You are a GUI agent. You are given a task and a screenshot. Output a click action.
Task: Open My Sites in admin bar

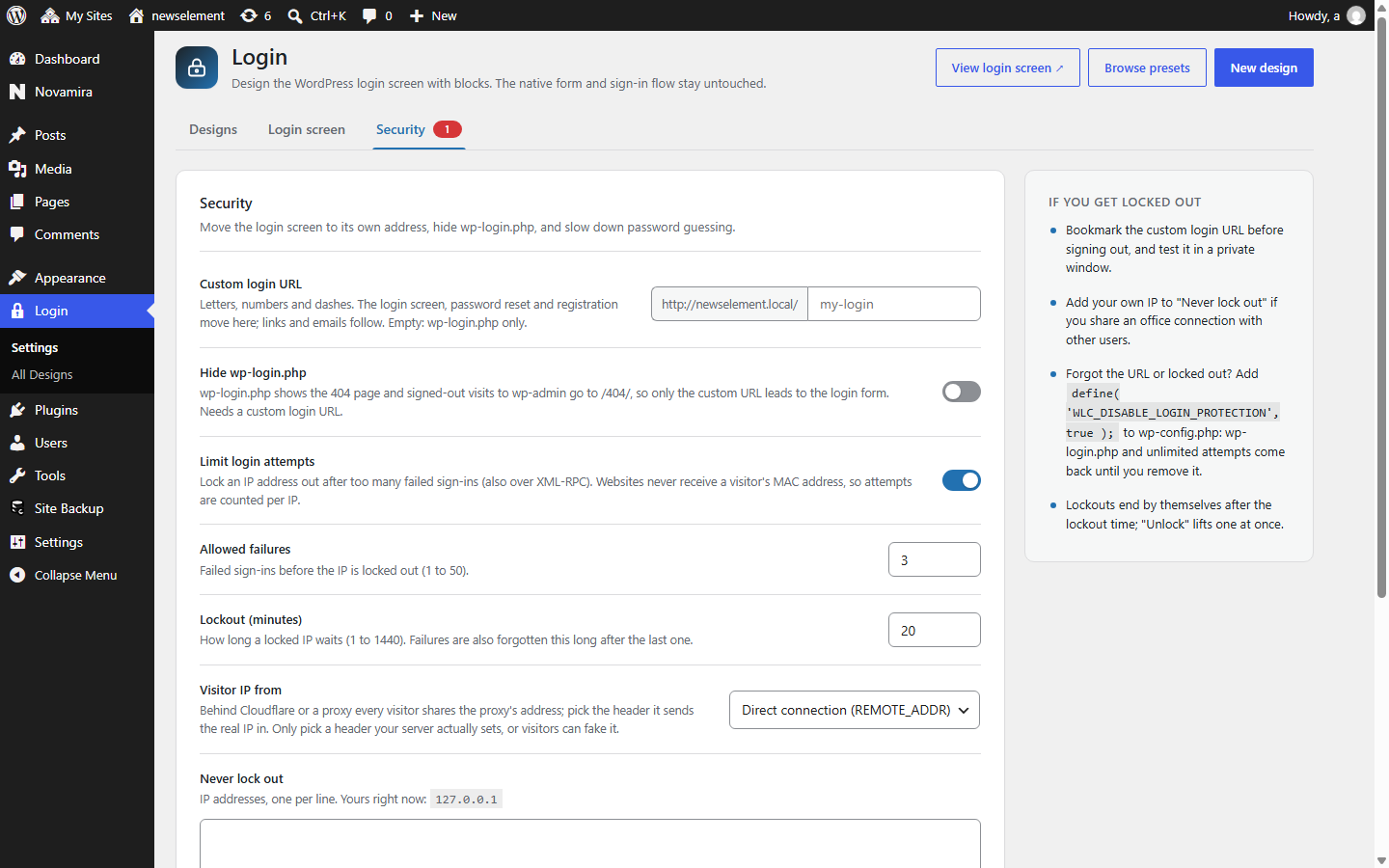click(76, 15)
